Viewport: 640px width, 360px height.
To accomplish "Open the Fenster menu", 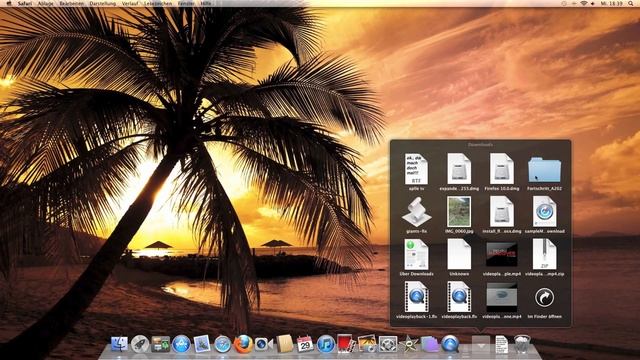I will tap(186, 3).
